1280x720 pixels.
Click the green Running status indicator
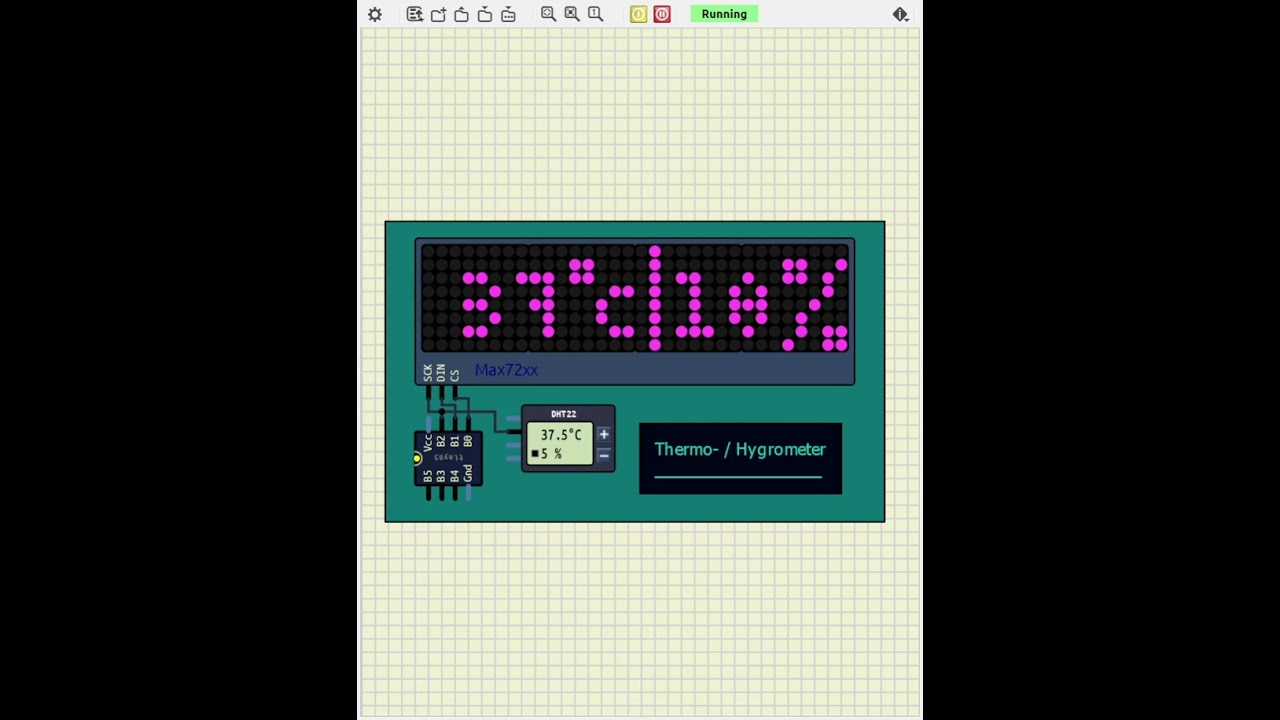pos(724,14)
